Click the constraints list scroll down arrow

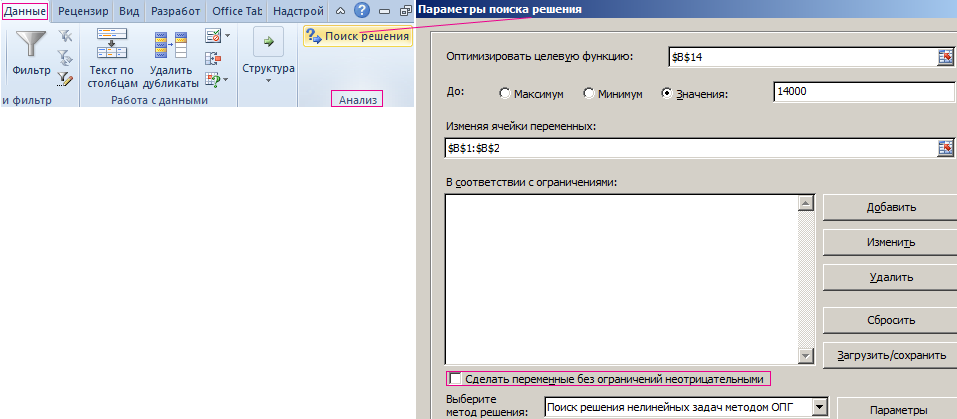pos(806,356)
